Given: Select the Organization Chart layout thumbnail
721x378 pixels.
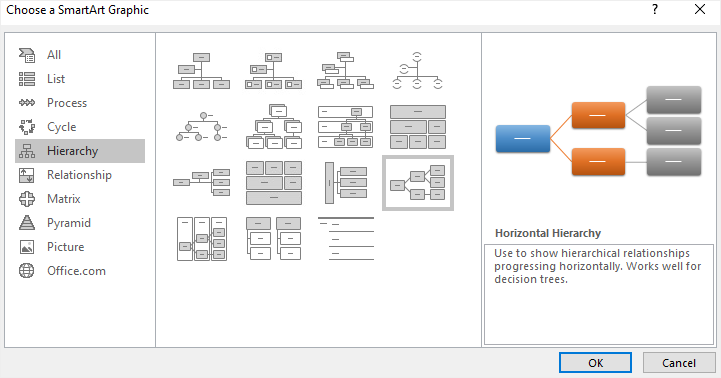Looking at the screenshot, I should pos(201,71).
